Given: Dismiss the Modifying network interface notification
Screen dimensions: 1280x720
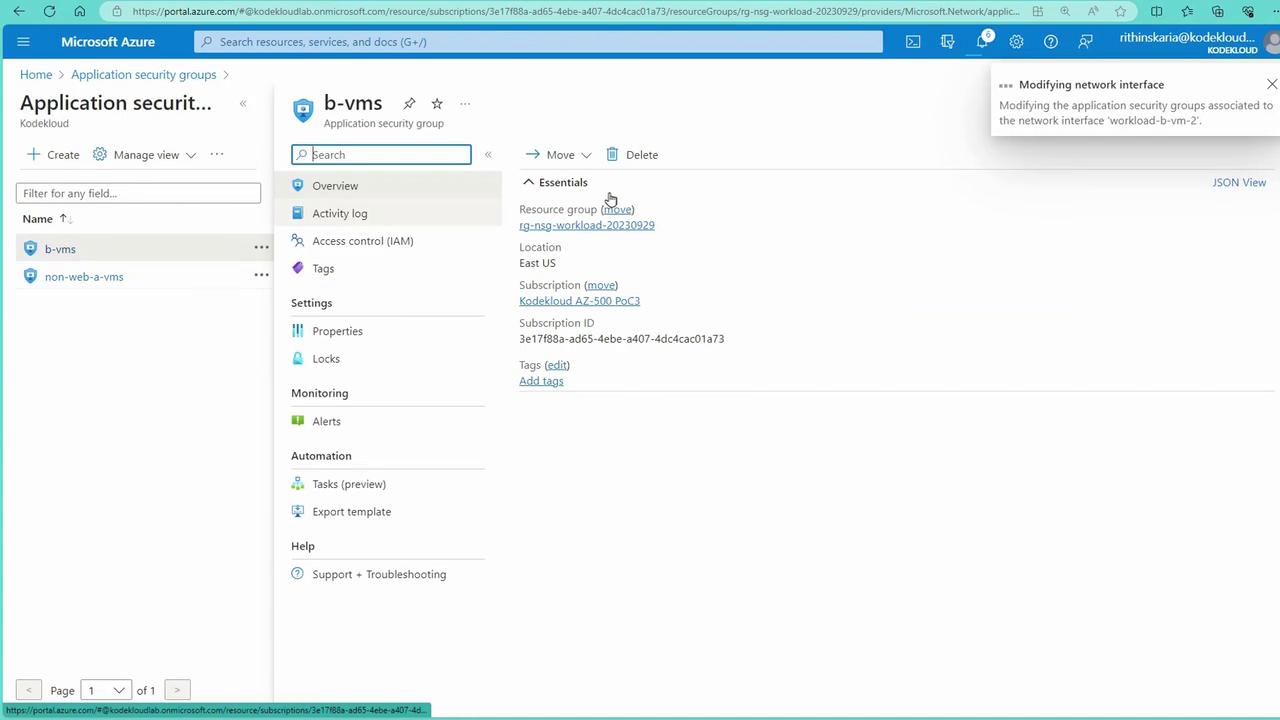Looking at the screenshot, I should 1271,85.
